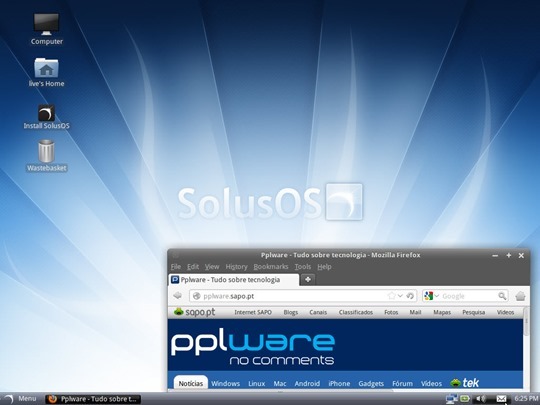Open the Internet SAPO link
This screenshot has width=540, height=405.
click(x=253, y=312)
